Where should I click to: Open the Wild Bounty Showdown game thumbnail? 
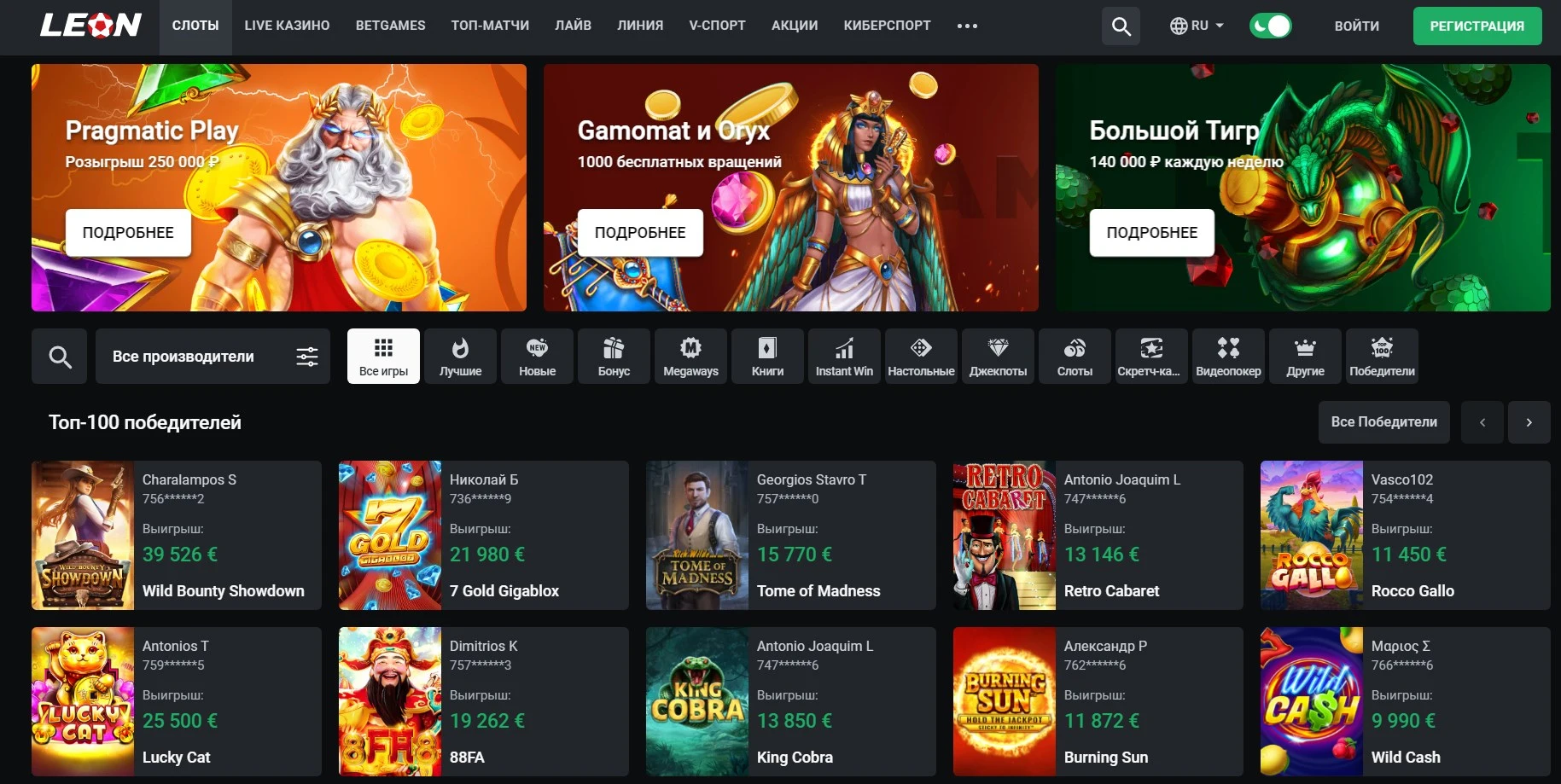pos(83,536)
